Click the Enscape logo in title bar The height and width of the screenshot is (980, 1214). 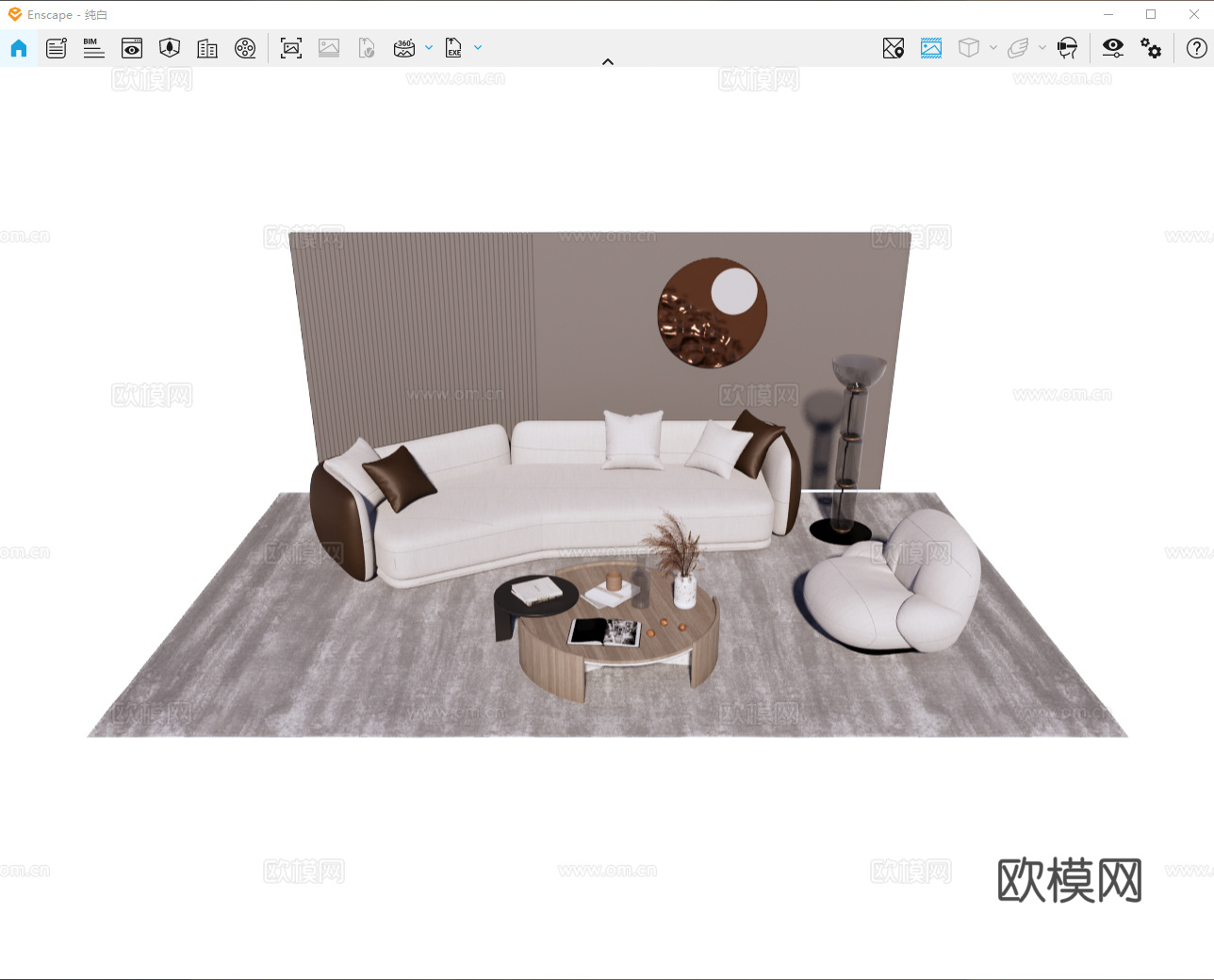coord(15,14)
